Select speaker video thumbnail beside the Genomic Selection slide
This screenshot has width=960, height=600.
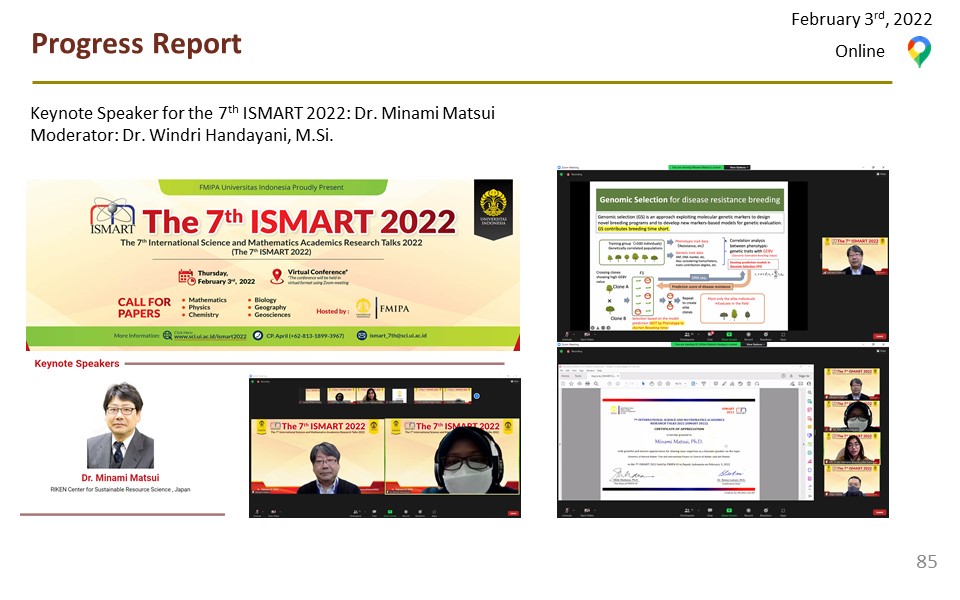pyautogui.click(x=854, y=257)
